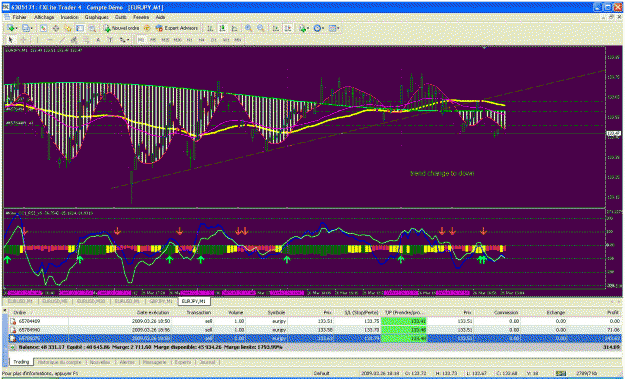Select the M30 timeframe
Screen dimensions: 625x379
(177, 40)
